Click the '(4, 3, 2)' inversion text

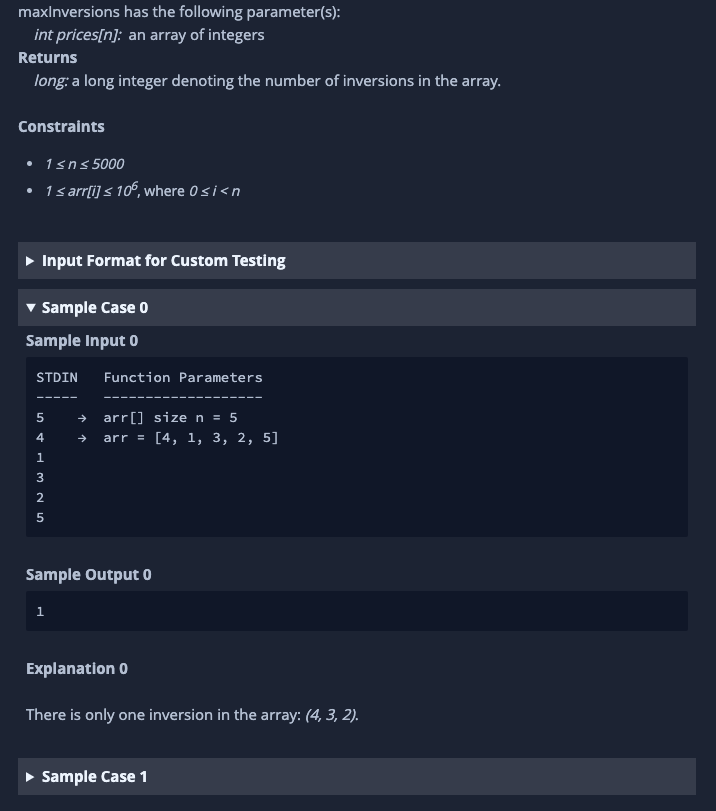[x=332, y=715]
